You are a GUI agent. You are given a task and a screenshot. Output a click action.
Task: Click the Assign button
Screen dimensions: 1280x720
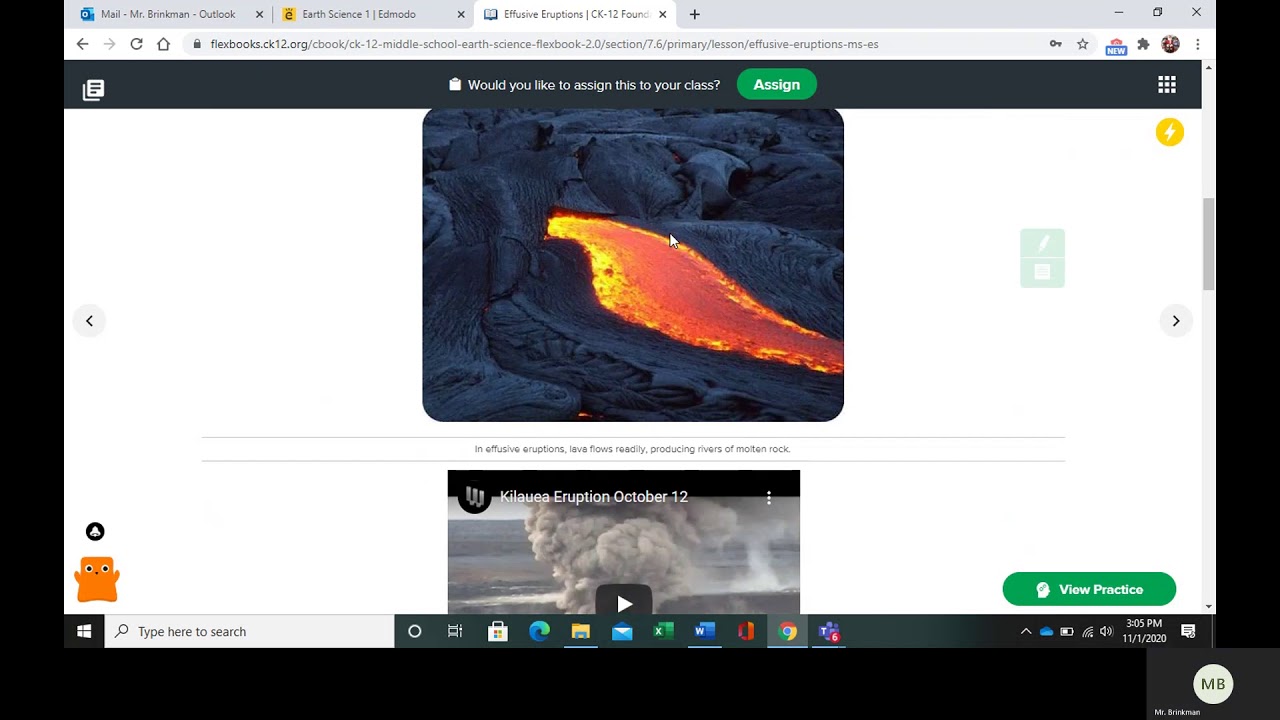click(x=777, y=85)
